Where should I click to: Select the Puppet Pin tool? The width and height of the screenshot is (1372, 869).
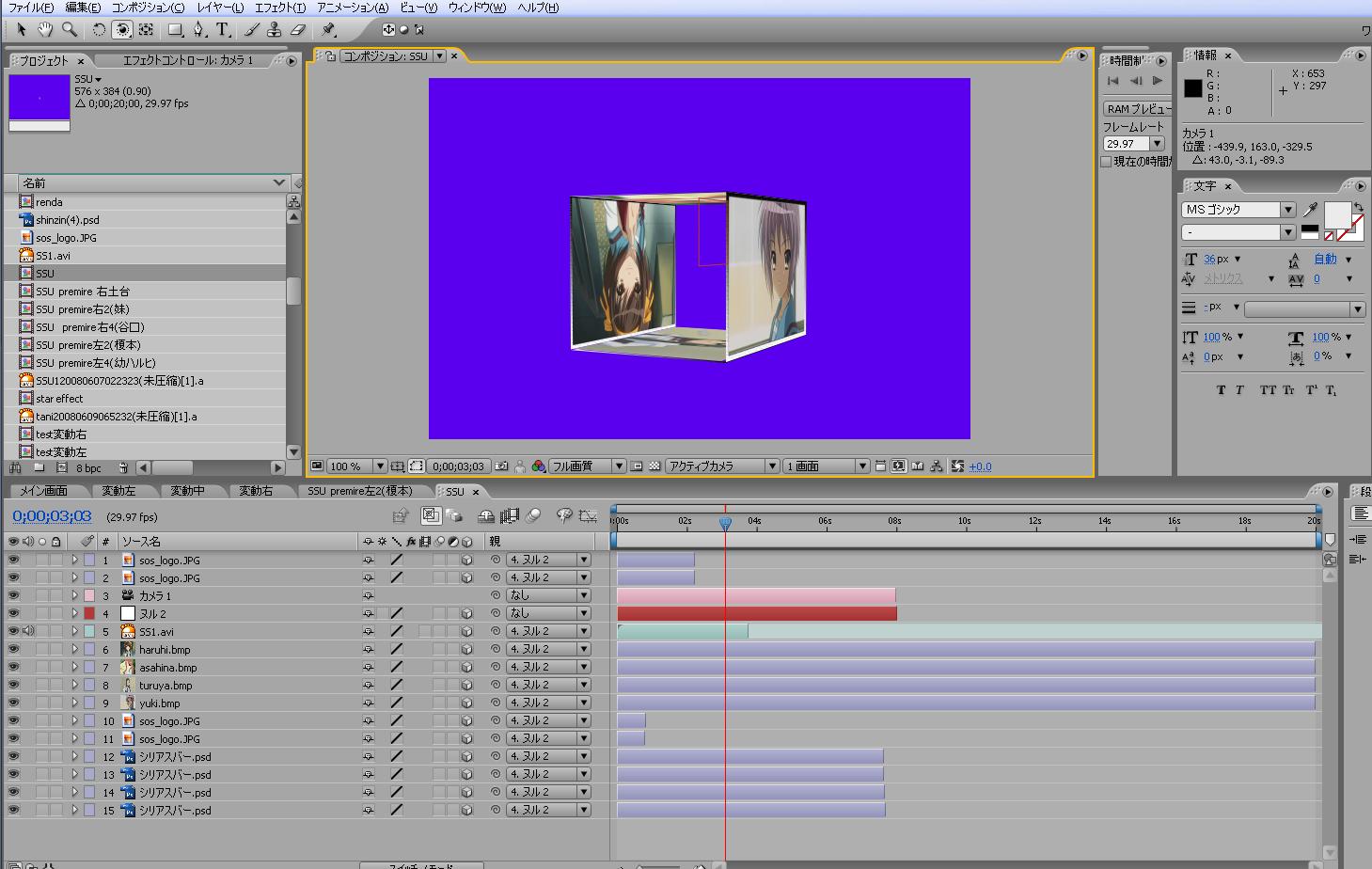328,30
